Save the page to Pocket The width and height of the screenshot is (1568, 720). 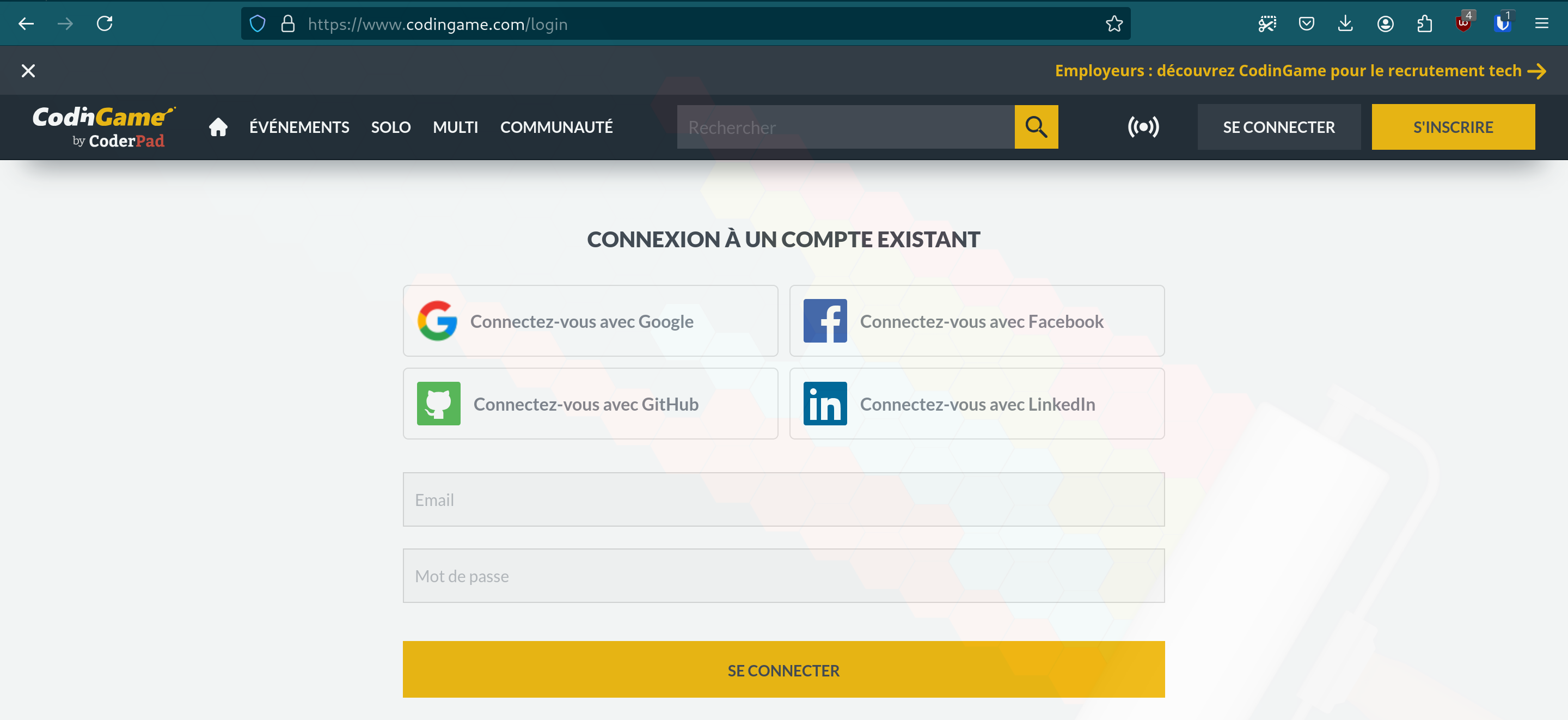(x=1306, y=24)
